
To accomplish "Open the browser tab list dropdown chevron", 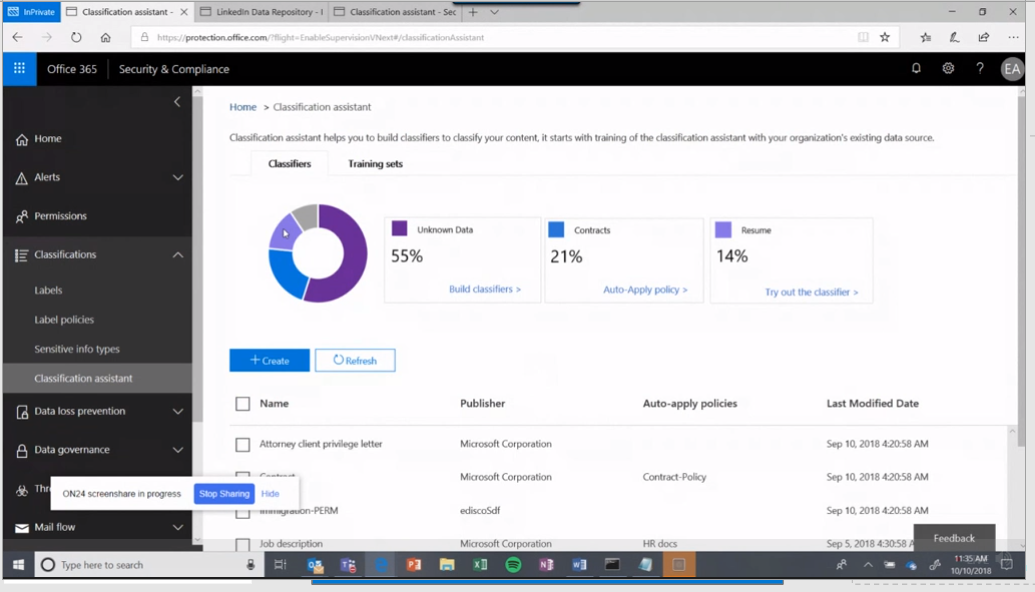I will [494, 12].
